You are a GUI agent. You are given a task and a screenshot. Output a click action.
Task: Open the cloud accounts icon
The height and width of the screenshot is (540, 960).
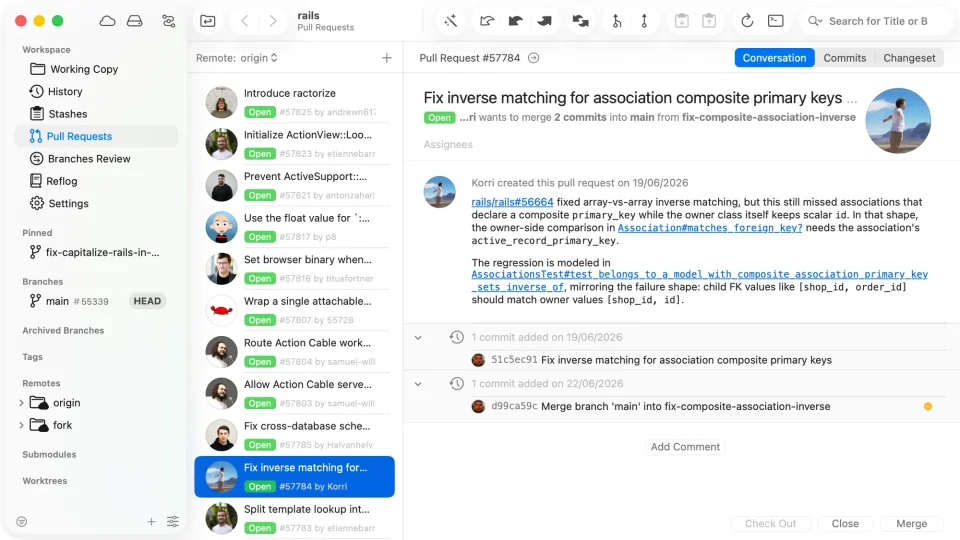coord(107,21)
